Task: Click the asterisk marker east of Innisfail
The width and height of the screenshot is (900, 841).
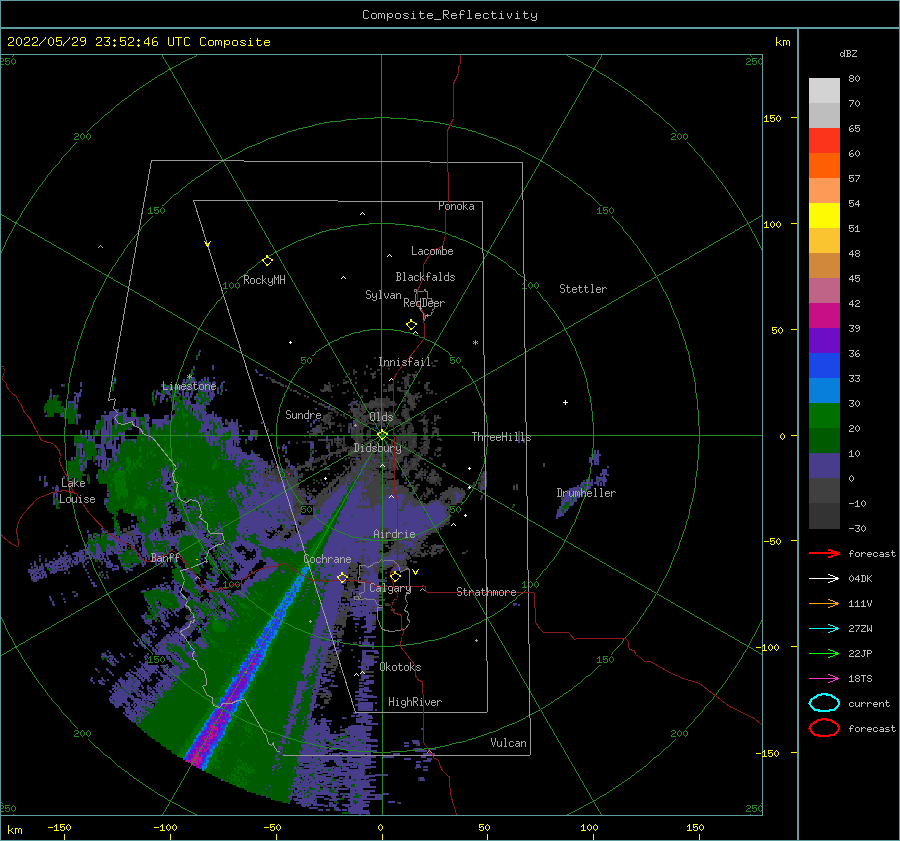Action: (x=475, y=343)
